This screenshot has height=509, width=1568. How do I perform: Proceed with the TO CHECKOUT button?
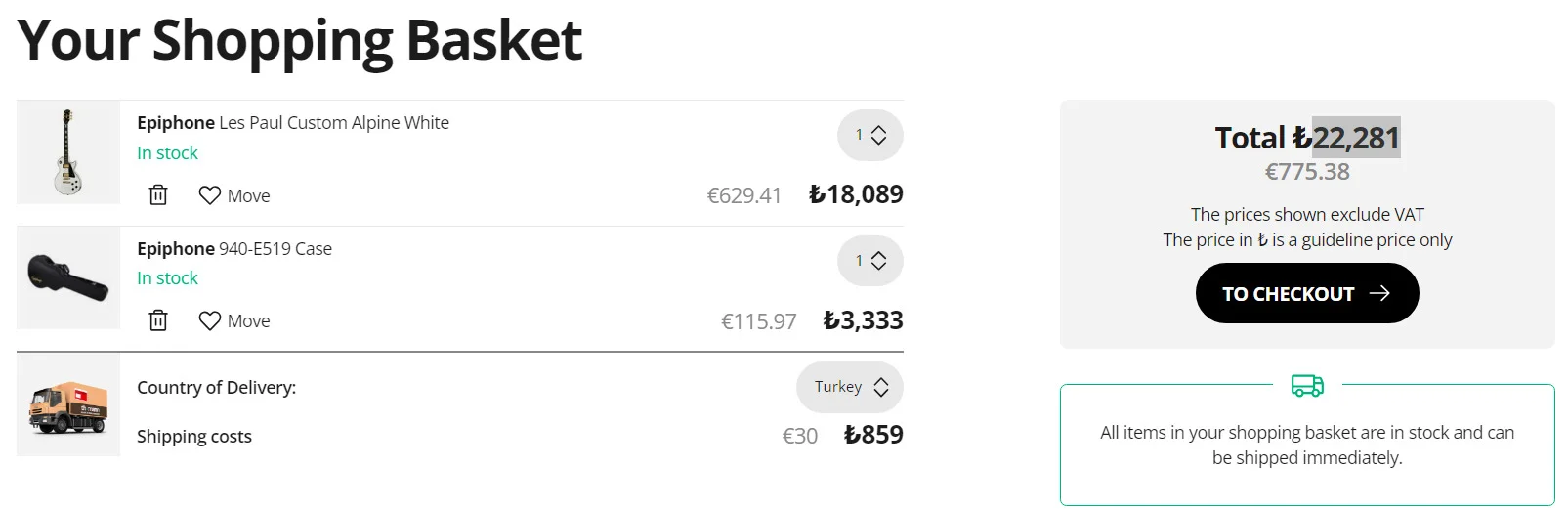[1307, 293]
